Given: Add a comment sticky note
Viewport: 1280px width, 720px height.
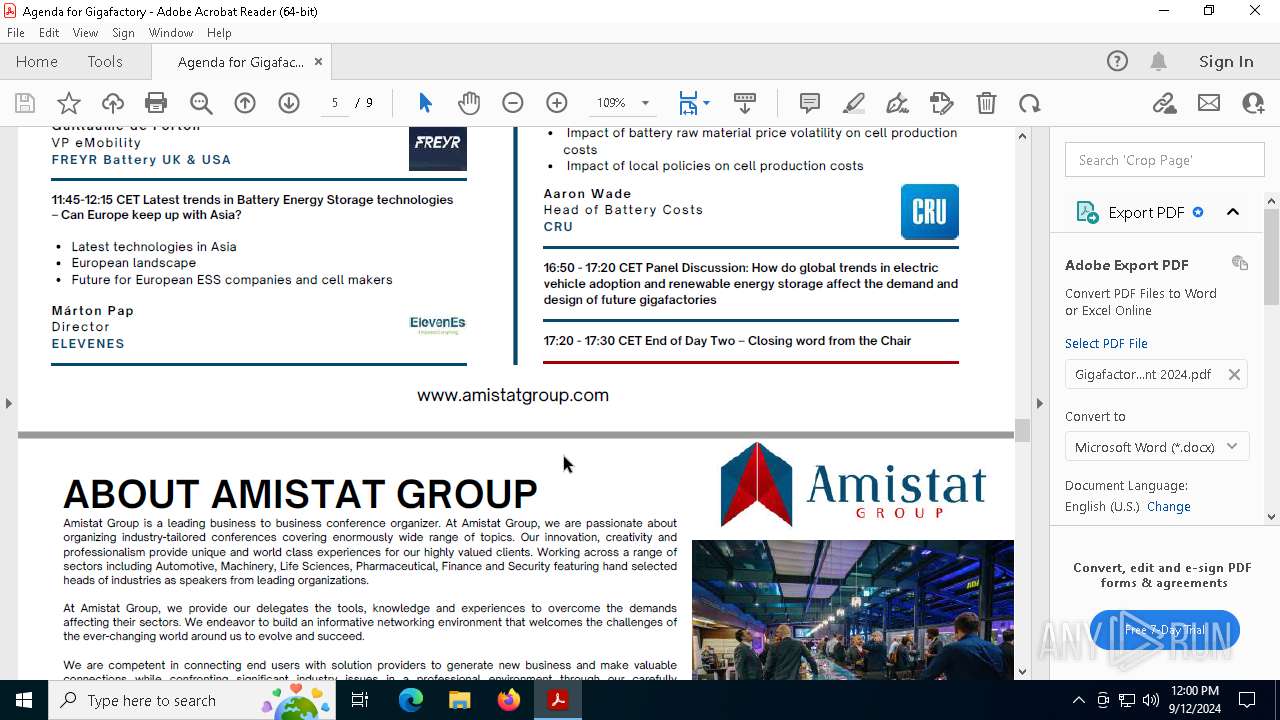Looking at the screenshot, I should [810, 103].
